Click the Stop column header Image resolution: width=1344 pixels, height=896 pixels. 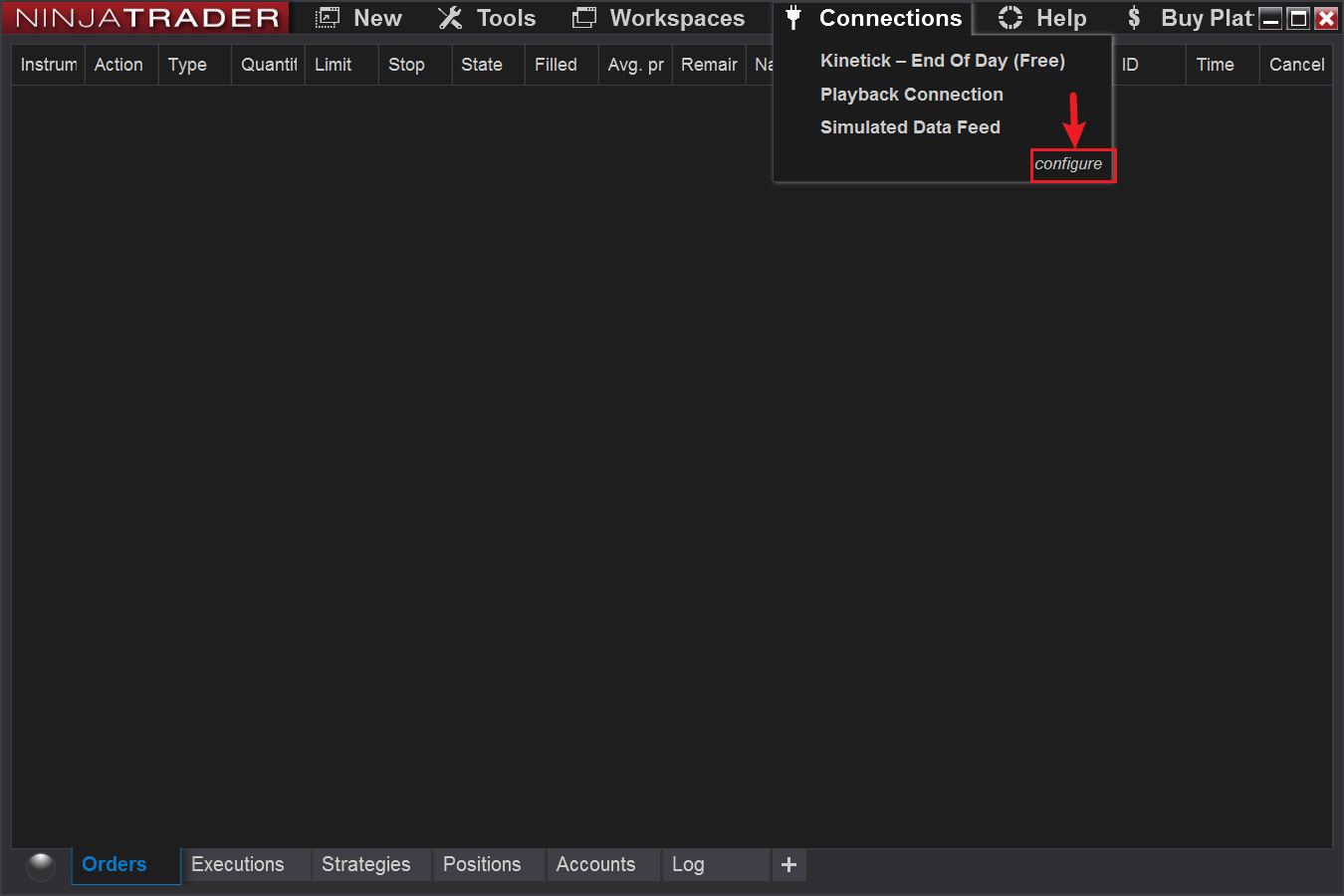pyautogui.click(x=415, y=65)
